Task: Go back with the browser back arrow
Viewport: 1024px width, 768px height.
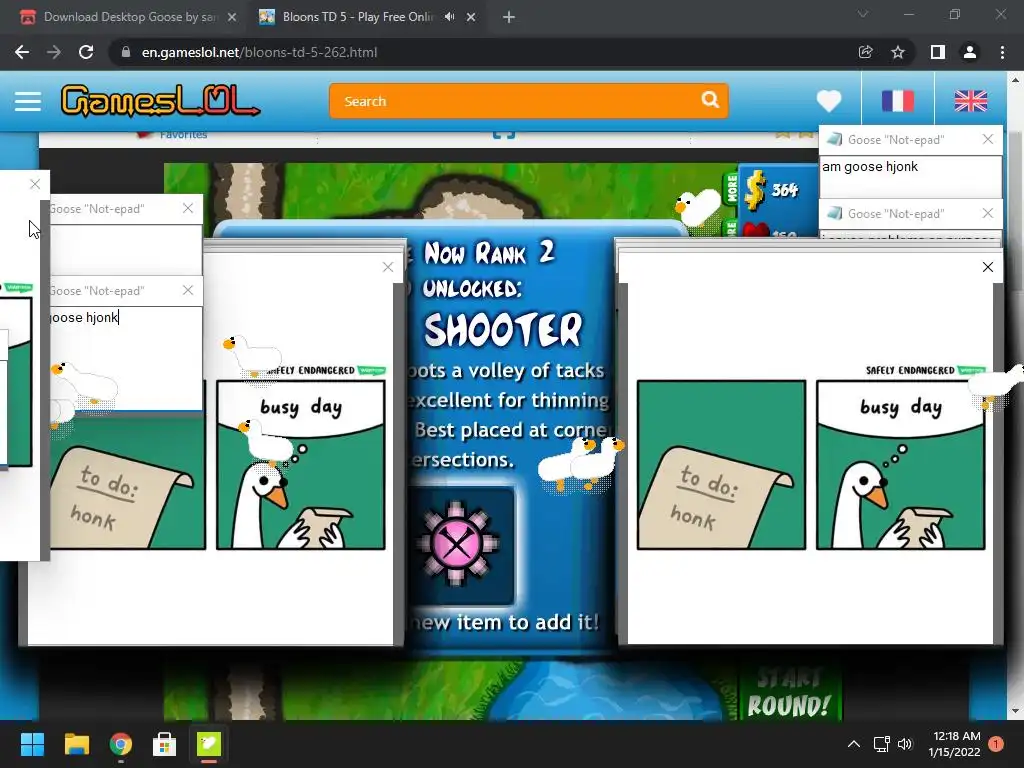Action: [x=22, y=52]
